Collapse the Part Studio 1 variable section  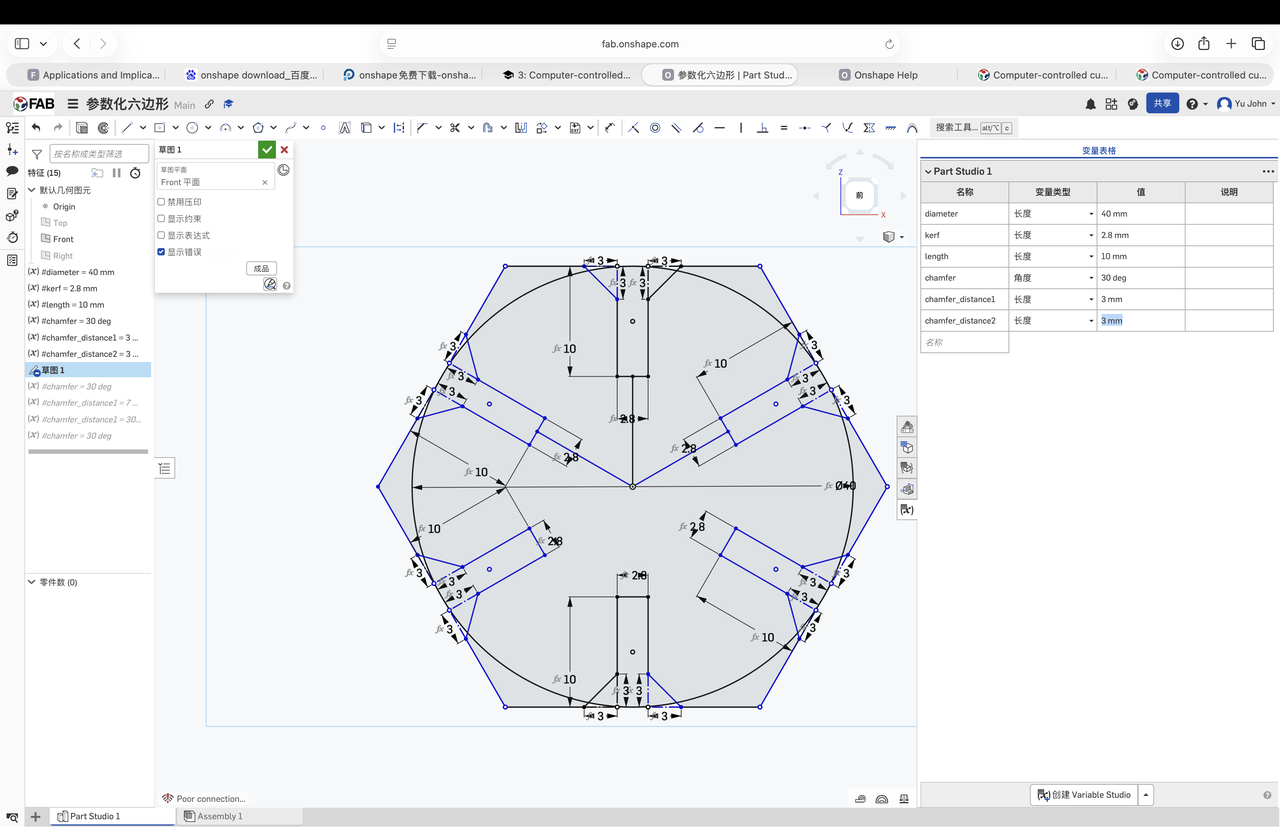928,171
